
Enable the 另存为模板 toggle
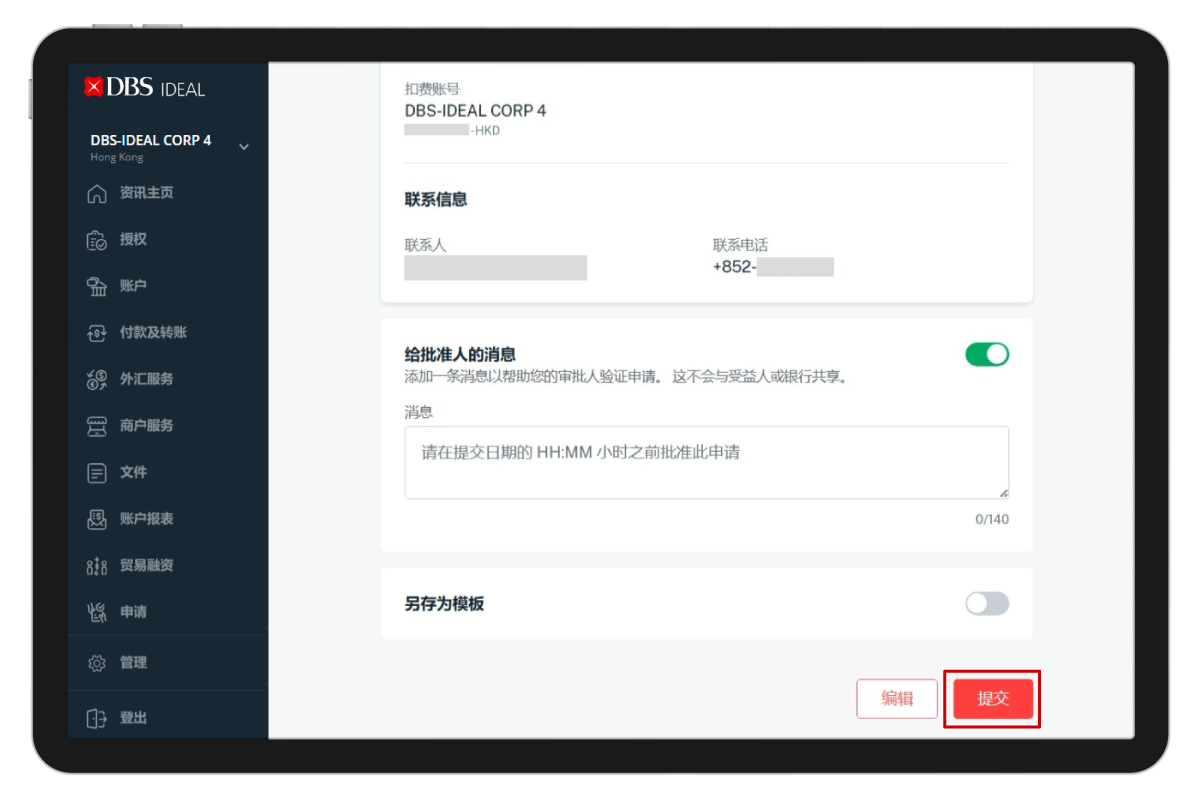coord(987,603)
